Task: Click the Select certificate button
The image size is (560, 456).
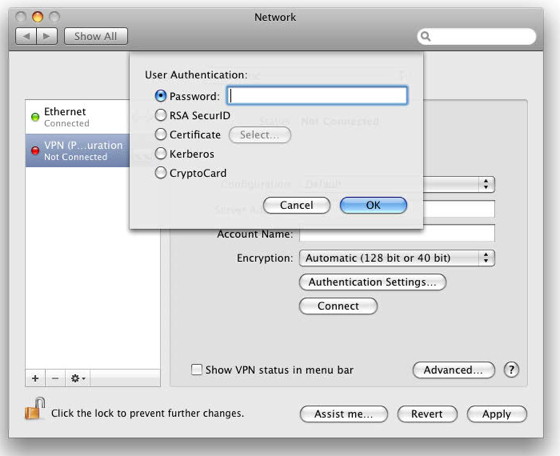Action: point(260,135)
